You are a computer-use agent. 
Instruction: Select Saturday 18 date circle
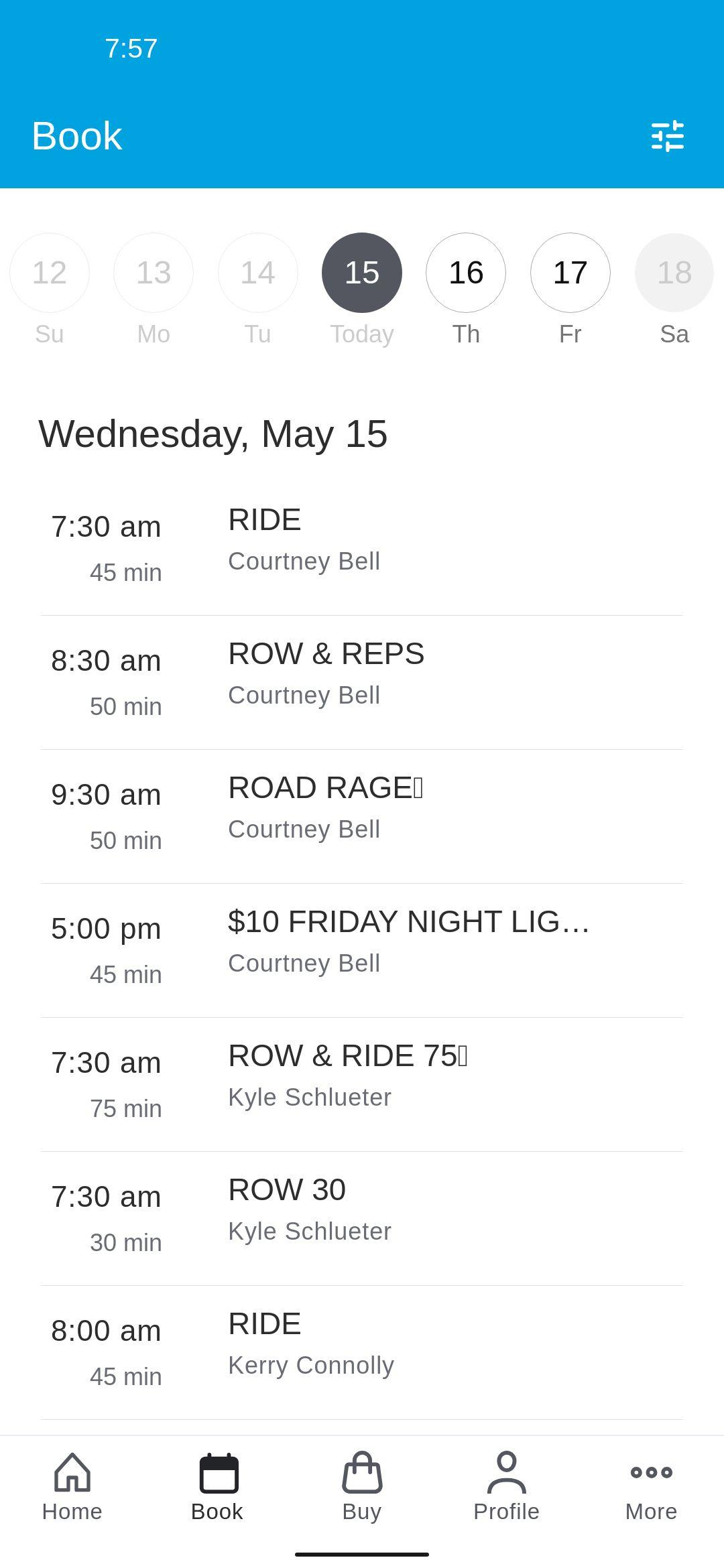click(x=674, y=273)
